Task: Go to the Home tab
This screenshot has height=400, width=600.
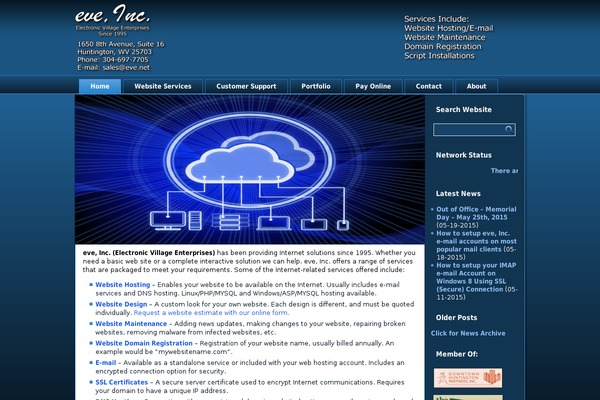Action: tap(100, 86)
